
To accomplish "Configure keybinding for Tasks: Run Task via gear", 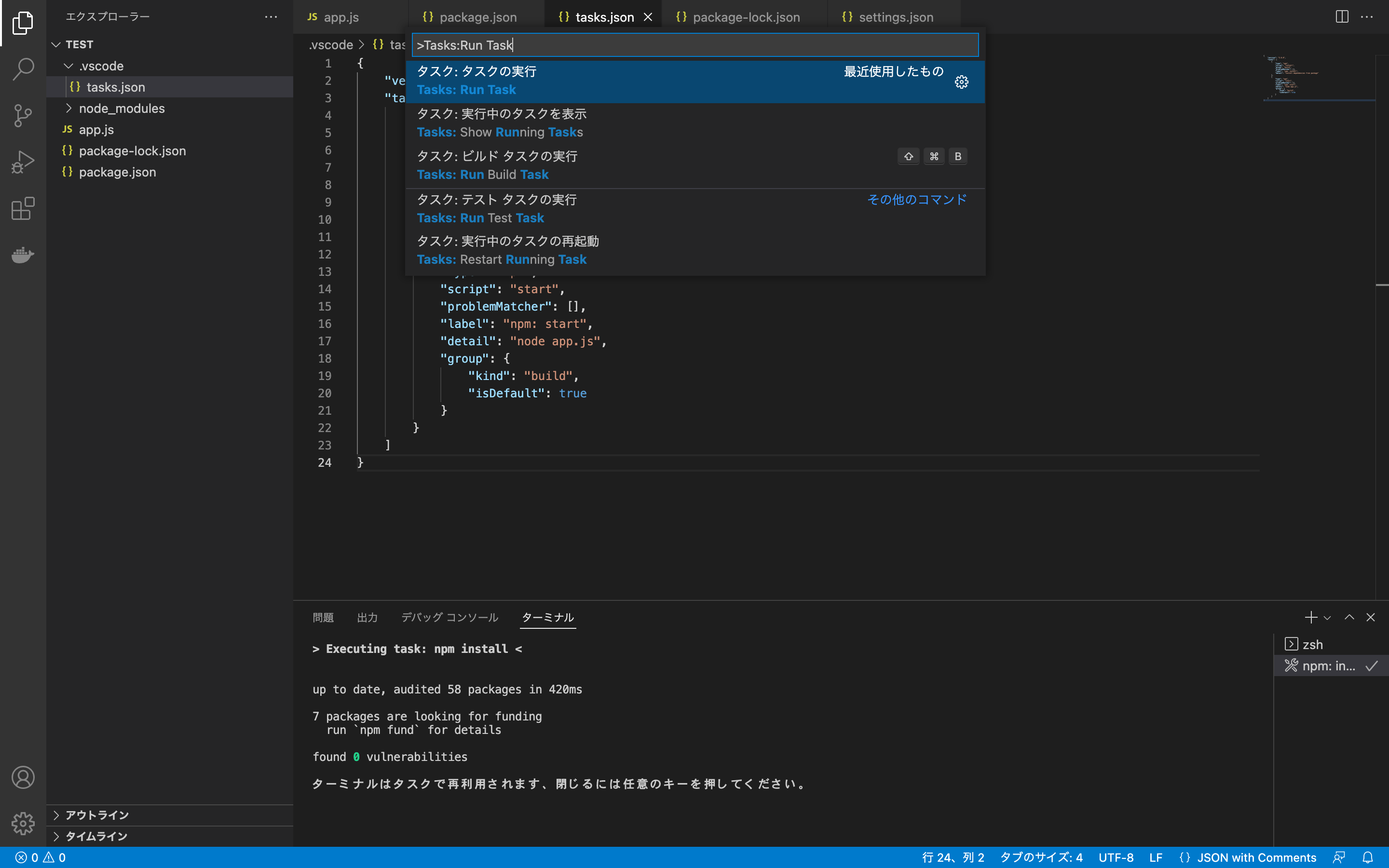I will click(961, 81).
